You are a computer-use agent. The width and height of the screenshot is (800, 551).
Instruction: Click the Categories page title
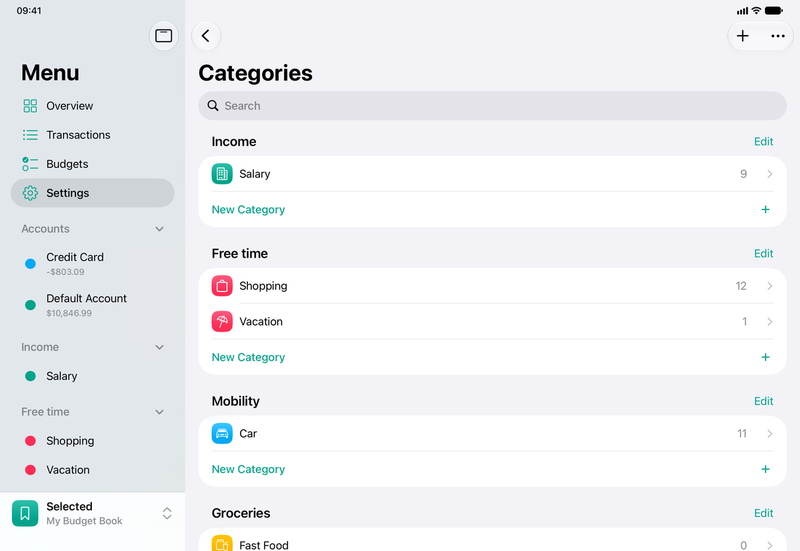(x=255, y=73)
